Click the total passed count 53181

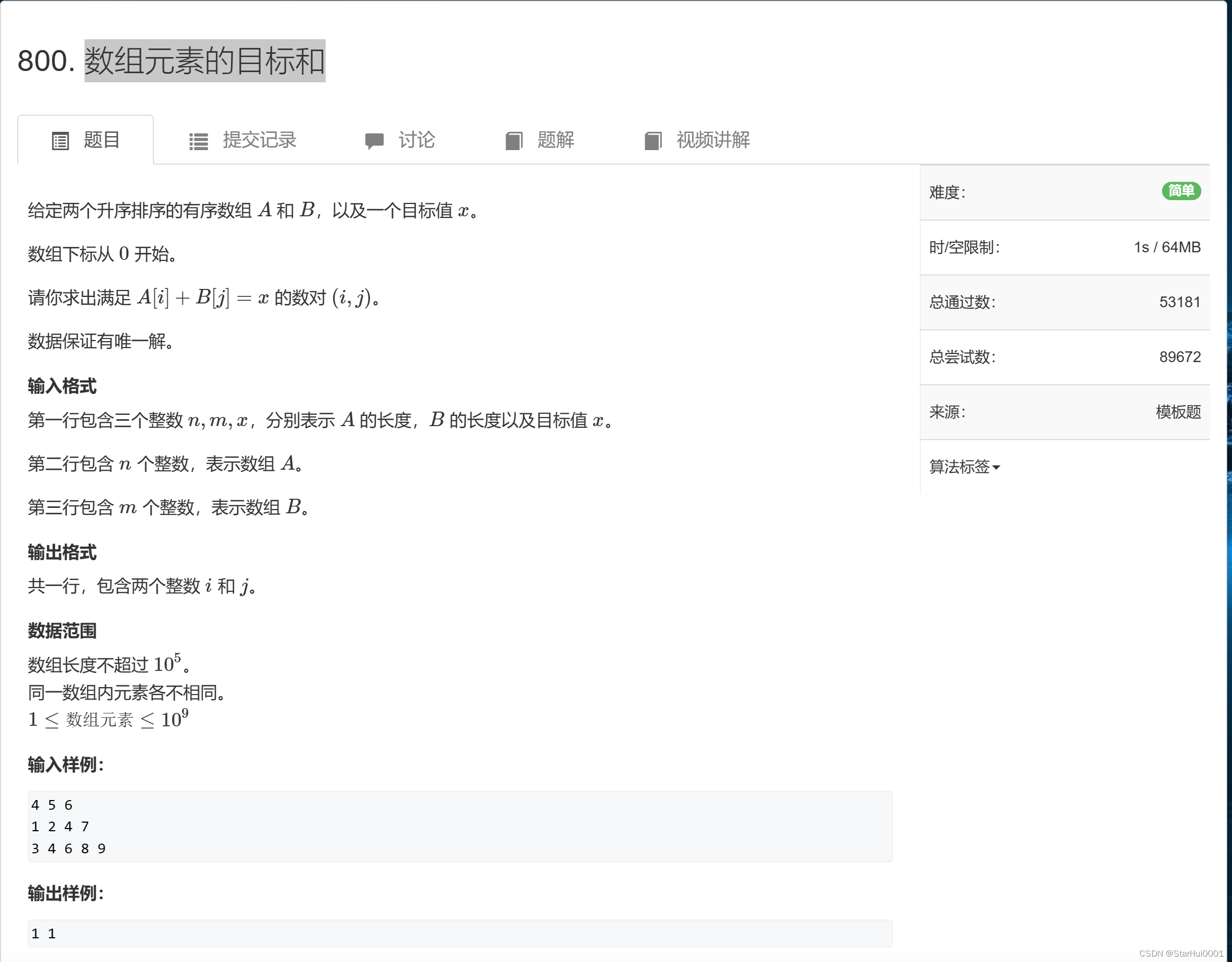[x=1180, y=302]
